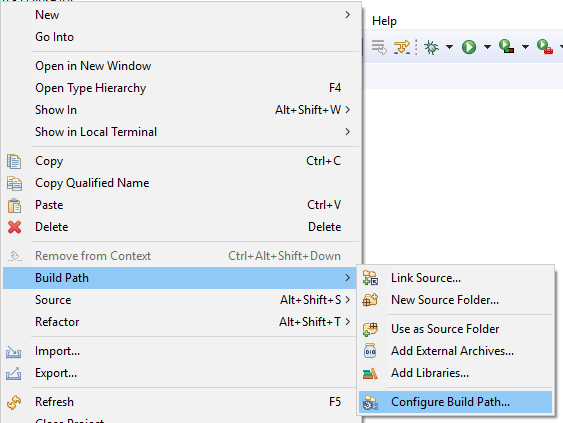Select the Import... entry
The width and height of the screenshot is (563, 423).
click(x=180, y=351)
